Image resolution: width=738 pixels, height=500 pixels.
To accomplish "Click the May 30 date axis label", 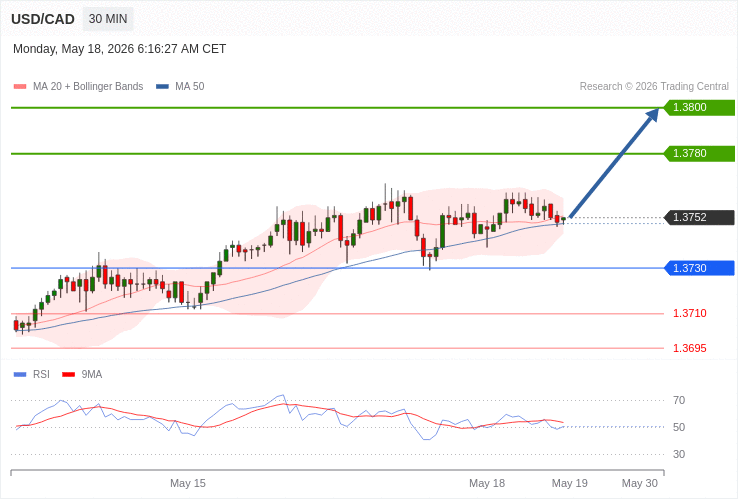I will click(x=640, y=484).
